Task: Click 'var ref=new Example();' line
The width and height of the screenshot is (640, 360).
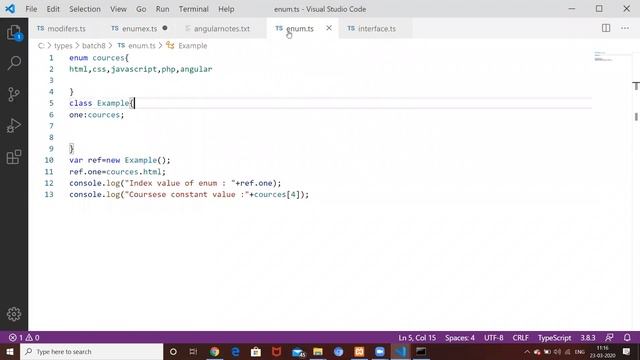Action: pos(120,160)
